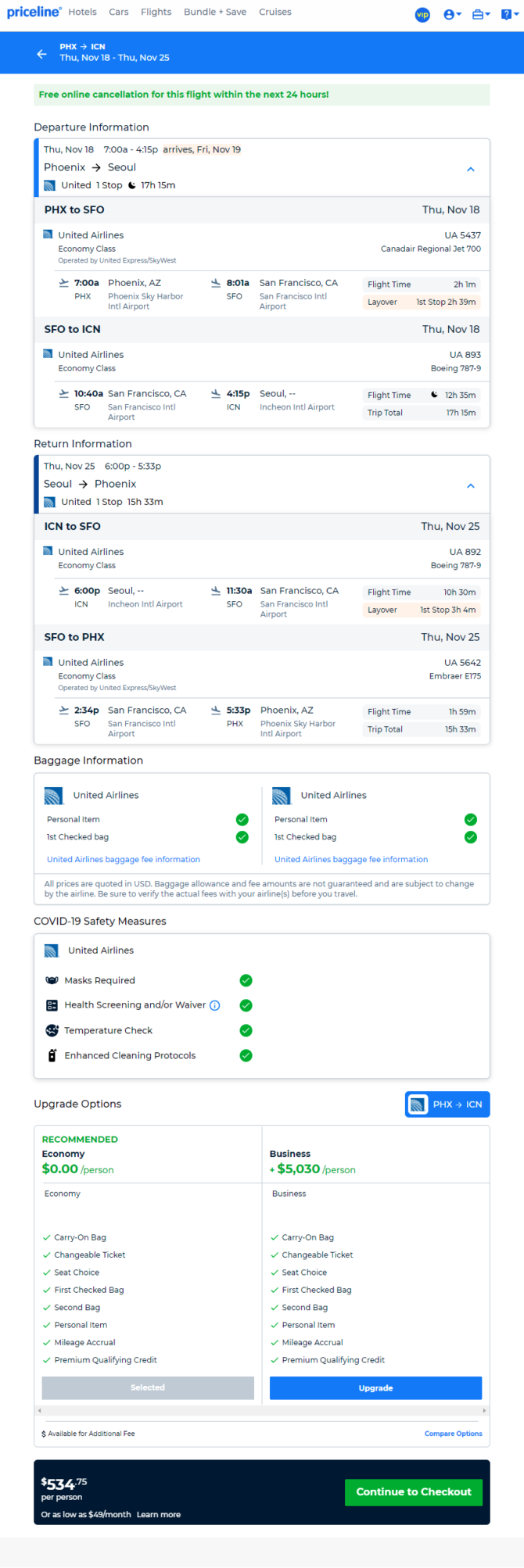Click the right arrow of upgrade scrollbar

485,1410
